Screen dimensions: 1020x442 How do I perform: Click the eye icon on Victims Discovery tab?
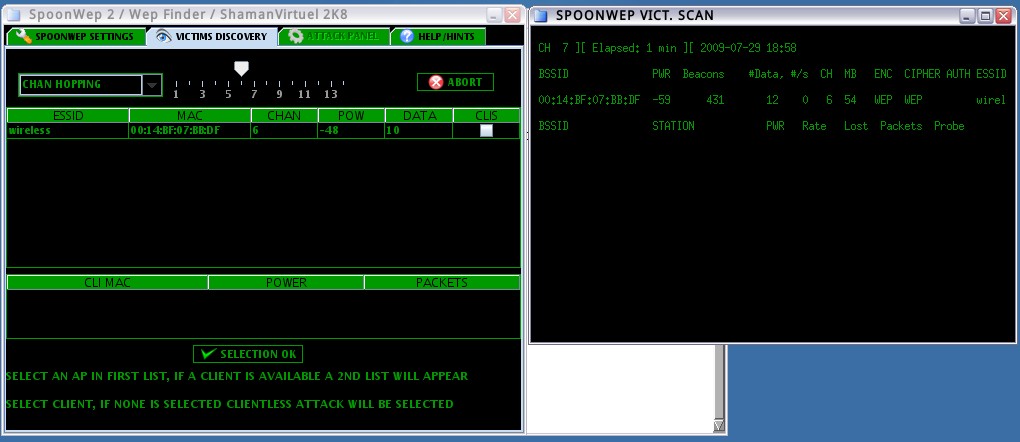163,36
